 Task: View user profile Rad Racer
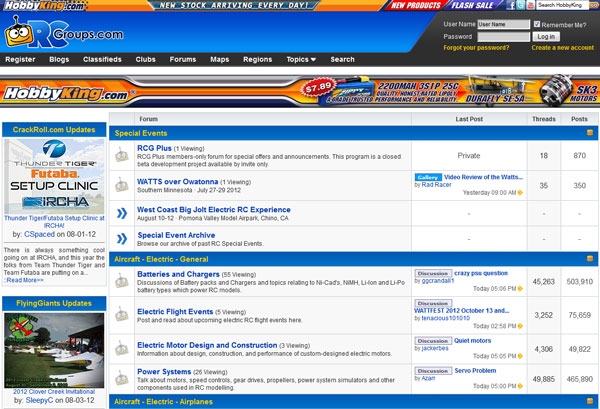(x=436, y=184)
